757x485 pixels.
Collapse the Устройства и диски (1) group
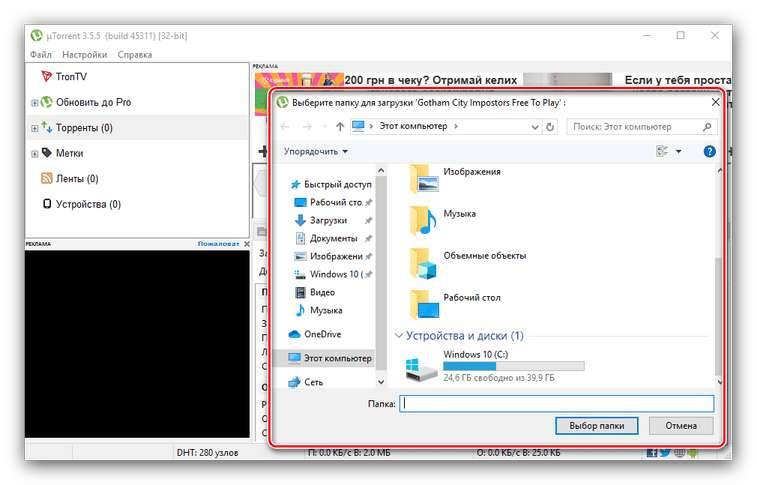click(x=400, y=336)
